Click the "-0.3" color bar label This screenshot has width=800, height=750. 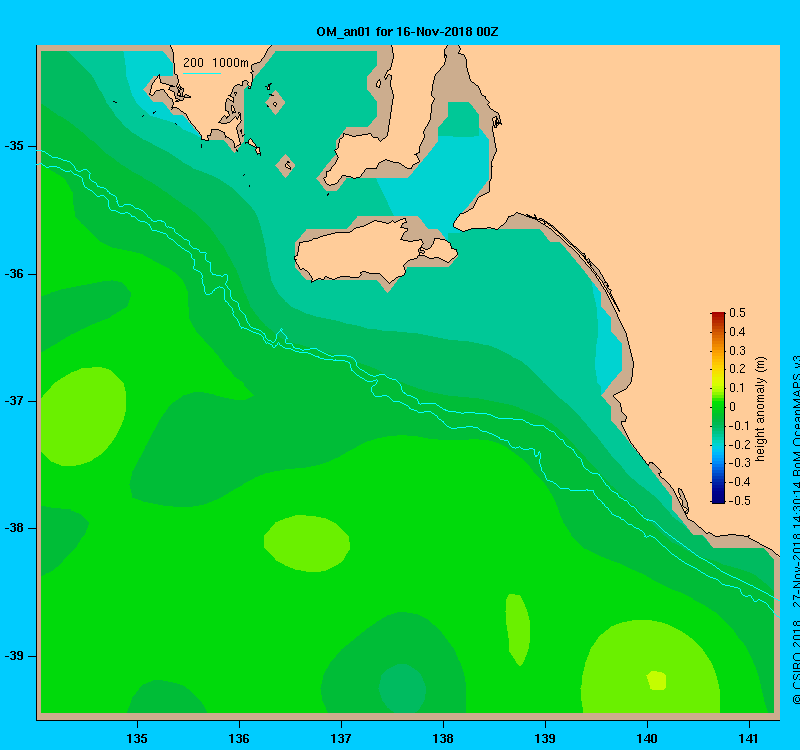(738, 463)
